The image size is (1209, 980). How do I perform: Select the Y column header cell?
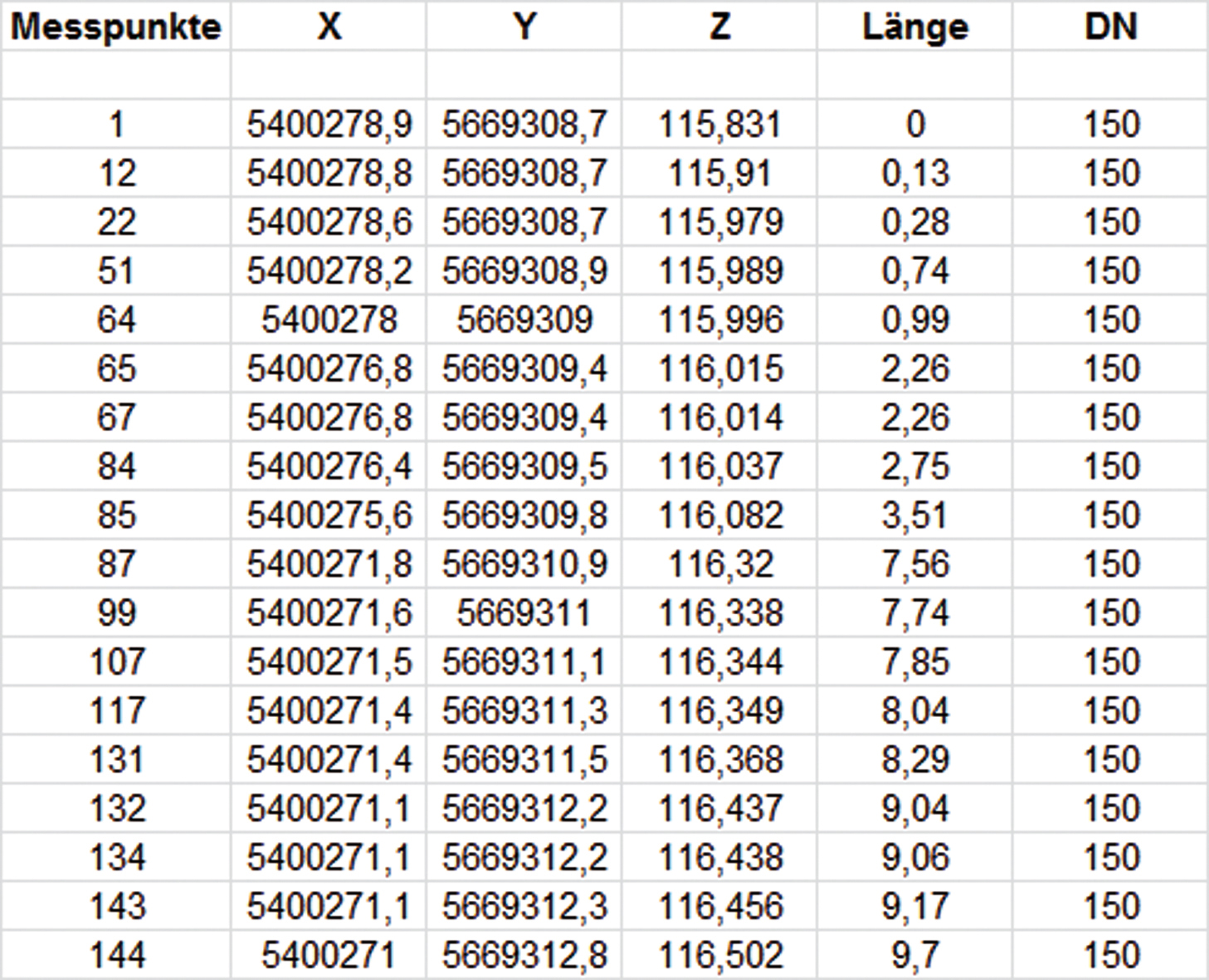[x=524, y=27]
